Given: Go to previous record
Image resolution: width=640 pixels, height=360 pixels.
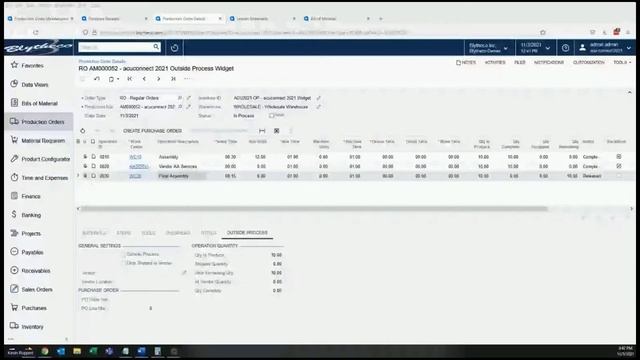Looking at the screenshot, I should click(144, 79).
